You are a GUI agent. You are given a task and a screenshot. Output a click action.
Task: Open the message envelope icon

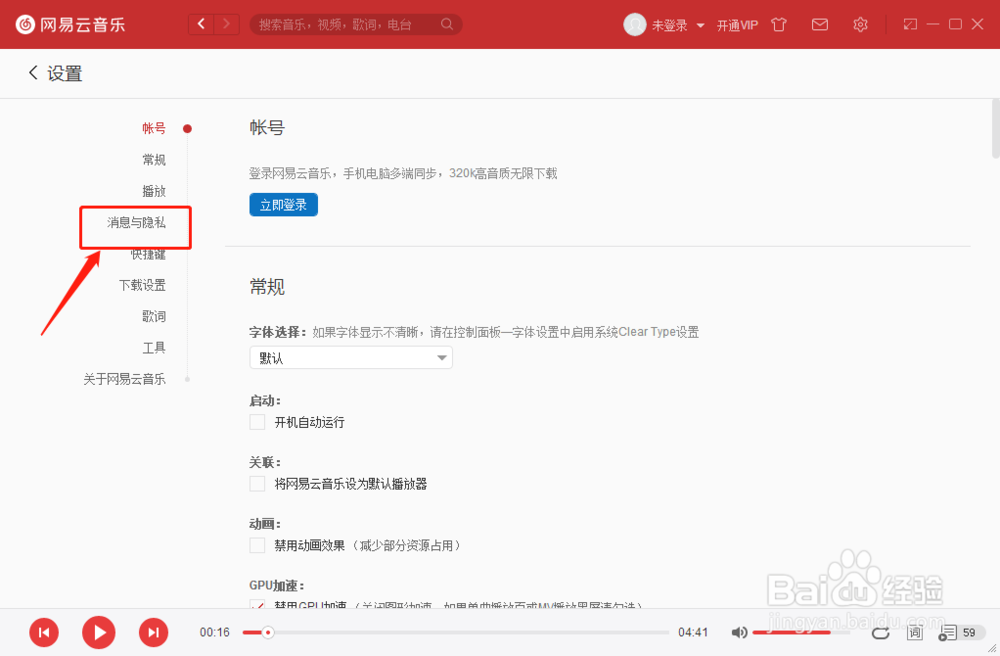pyautogui.click(x=819, y=24)
